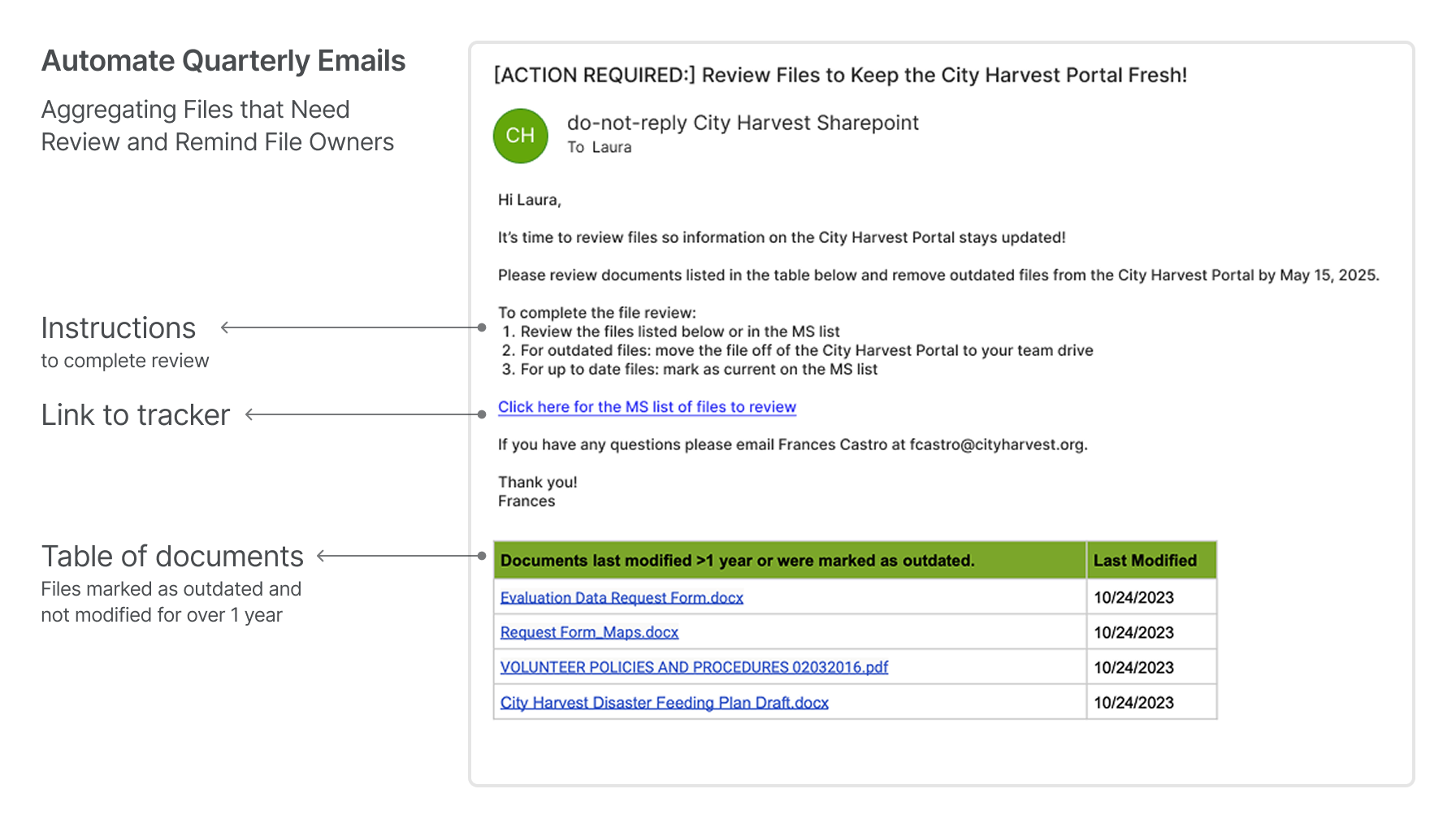Click step 2 'For outdated files' instruction
The image size is (1456, 828).
(797, 350)
